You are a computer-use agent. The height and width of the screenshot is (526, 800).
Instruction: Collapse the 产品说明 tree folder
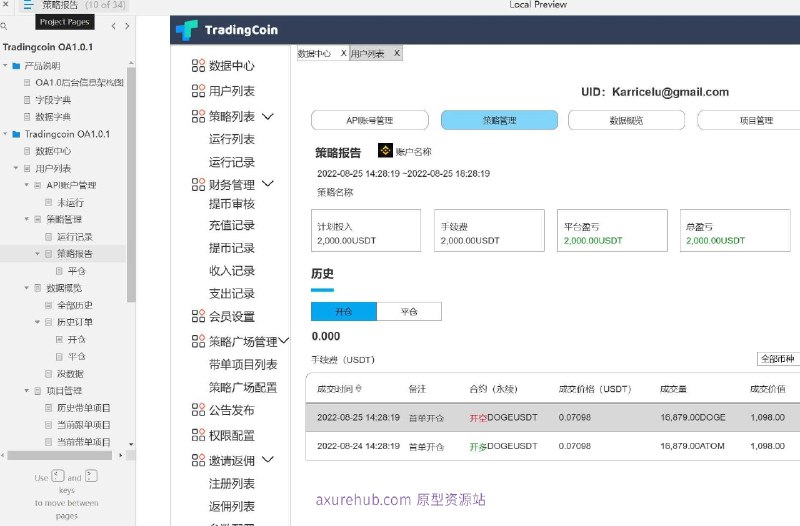pos(5,65)
